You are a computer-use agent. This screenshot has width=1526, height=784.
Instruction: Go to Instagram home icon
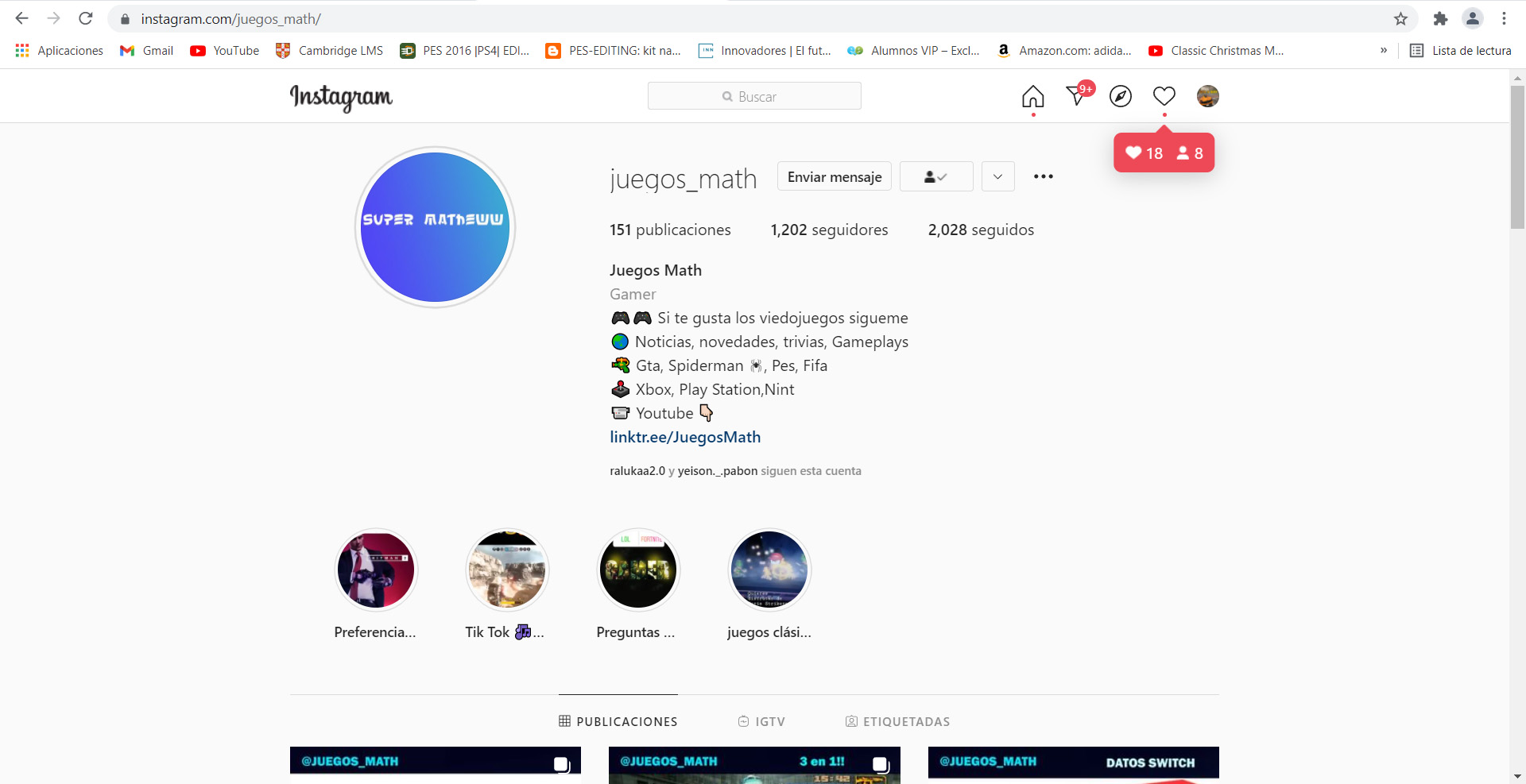1033,96
